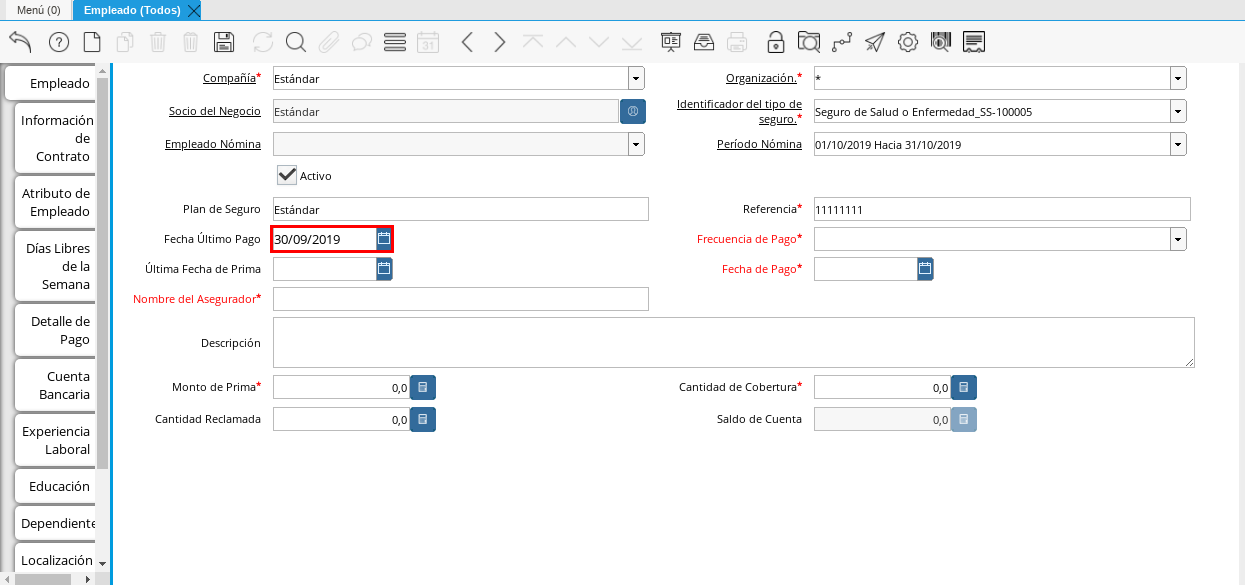Open calculator for Cantidad de Cobertura
Image resolution: width=1245 pixels, height=585 pixels.
tap(964, 388)
